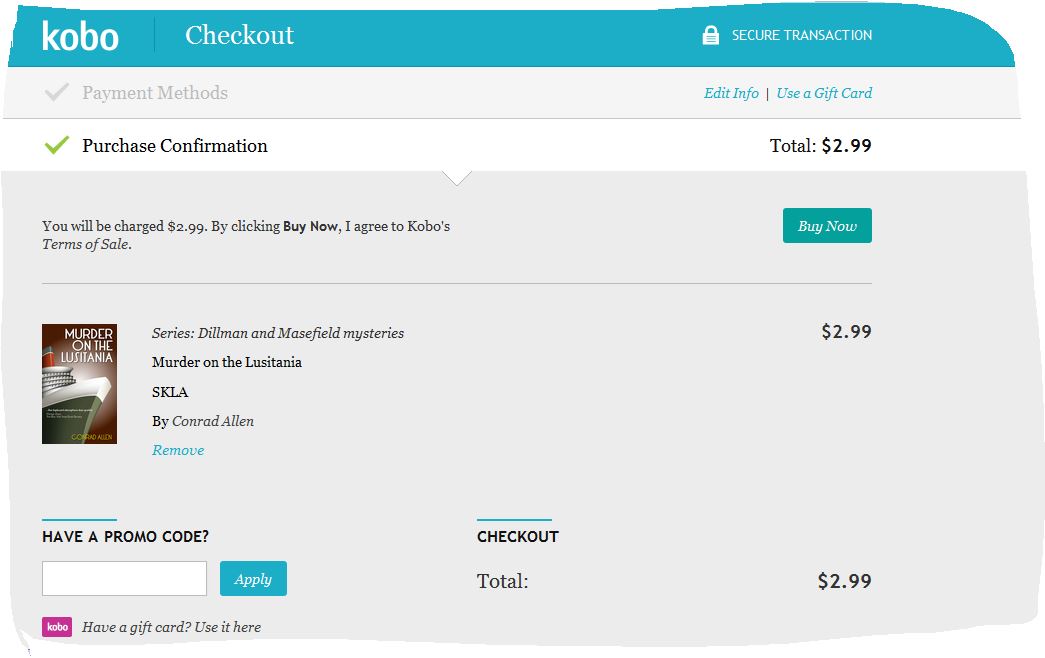This screenshot has height=658, width=1045.
Task: Click the gray Payment Methods checkmark
Action: click(57, 93)
